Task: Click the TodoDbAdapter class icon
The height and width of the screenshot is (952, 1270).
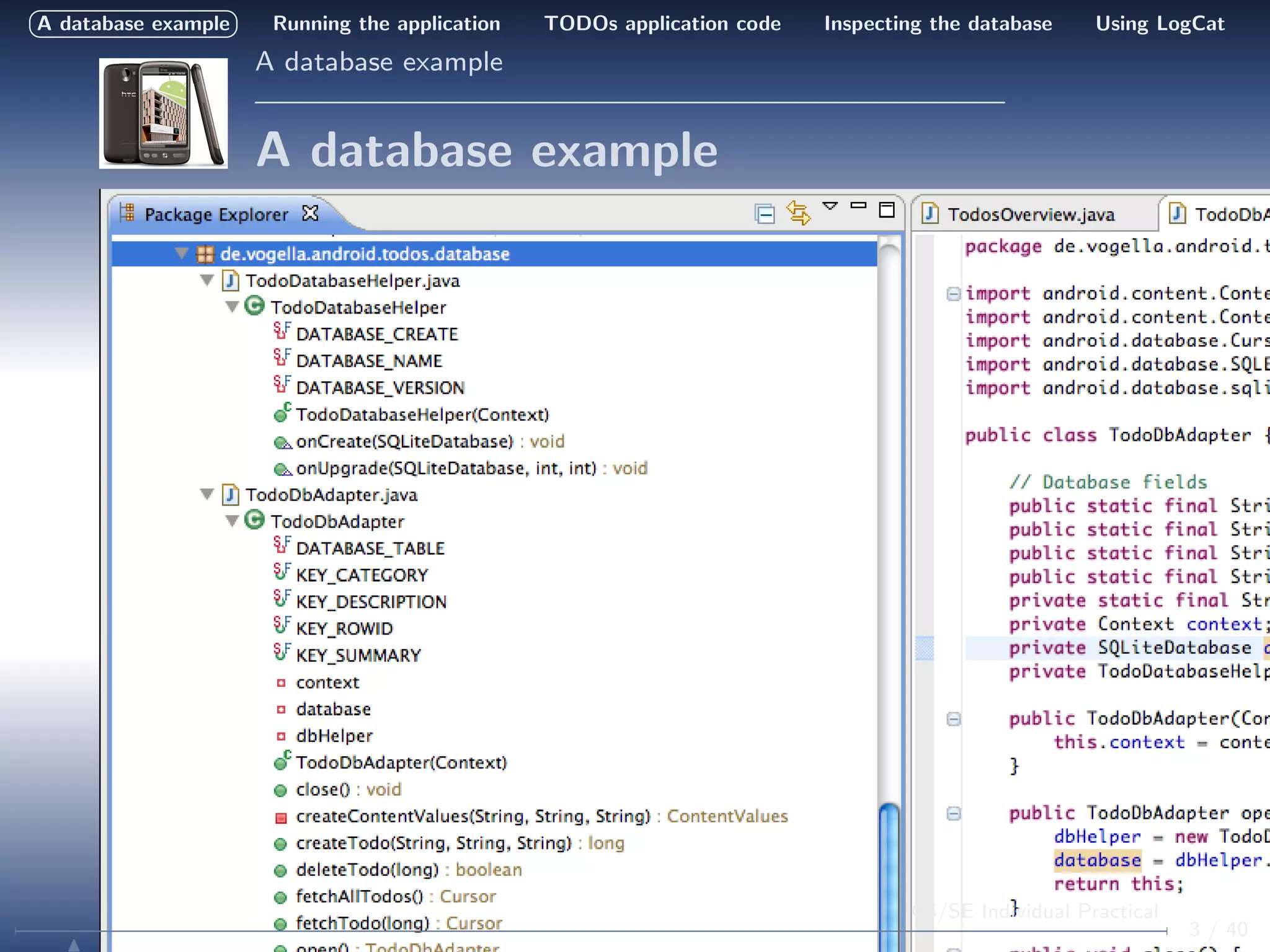Action: coord(254,519)
